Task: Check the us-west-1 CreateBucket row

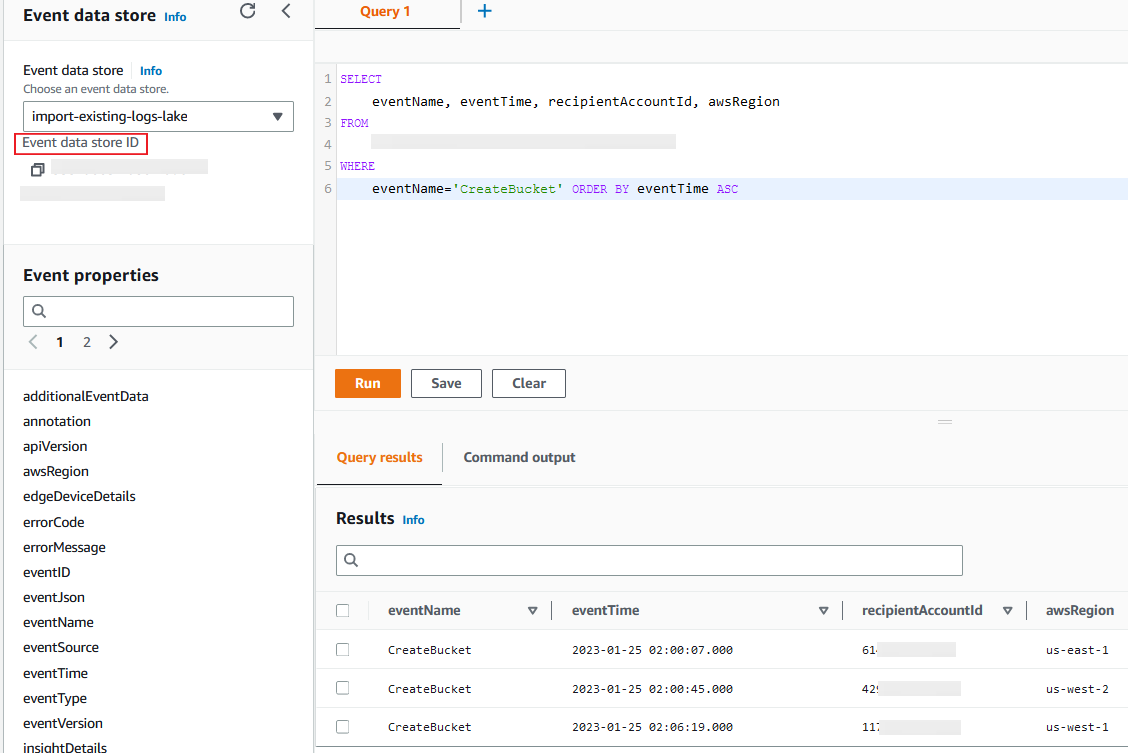Action: 343,726
